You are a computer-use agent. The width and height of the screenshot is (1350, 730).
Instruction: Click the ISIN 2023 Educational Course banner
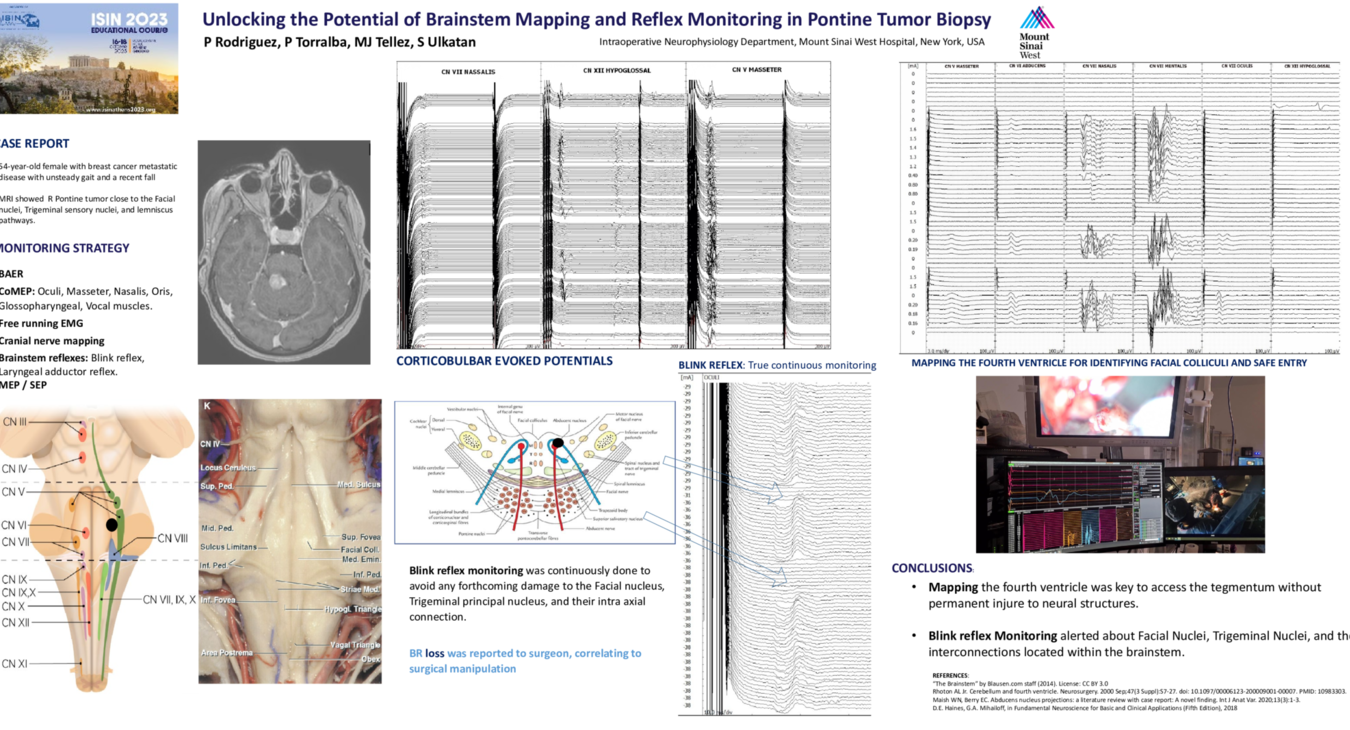[x=89, y=57]
